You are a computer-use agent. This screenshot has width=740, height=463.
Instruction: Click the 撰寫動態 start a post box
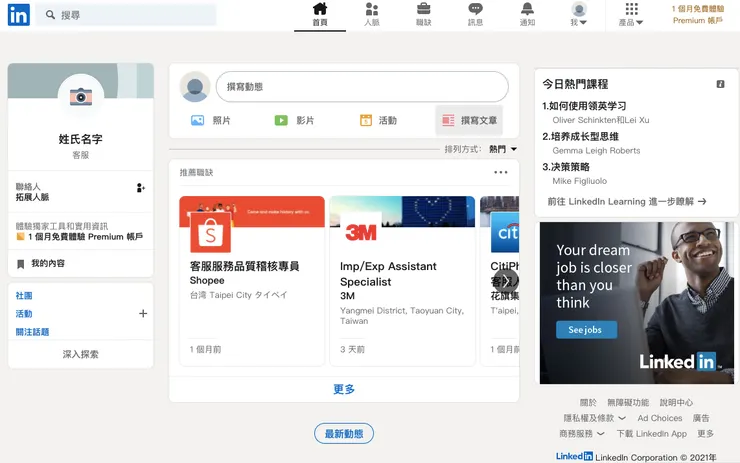pos(362,87)
